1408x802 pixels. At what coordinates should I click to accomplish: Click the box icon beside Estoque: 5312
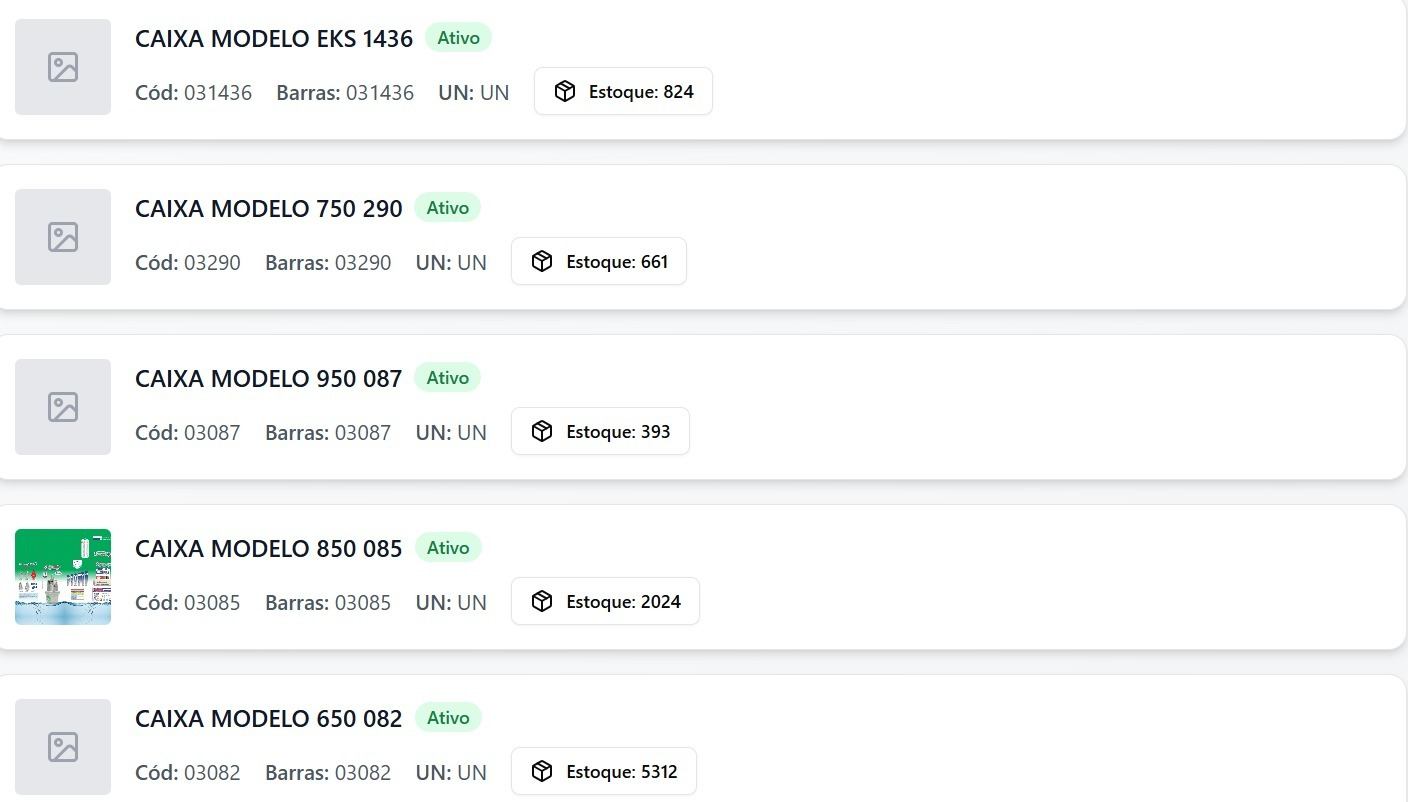[542, 772]
